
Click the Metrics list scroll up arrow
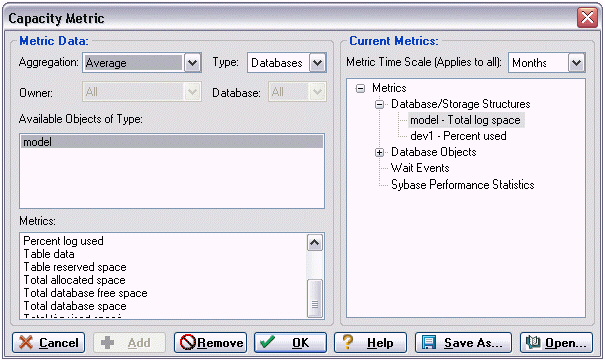(315, 243)
